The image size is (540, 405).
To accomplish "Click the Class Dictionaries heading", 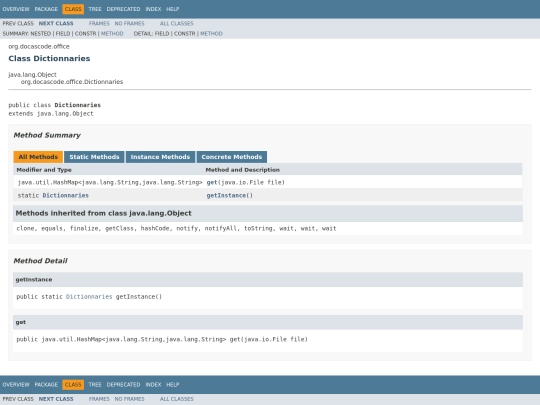I will [x=49, y=59].
